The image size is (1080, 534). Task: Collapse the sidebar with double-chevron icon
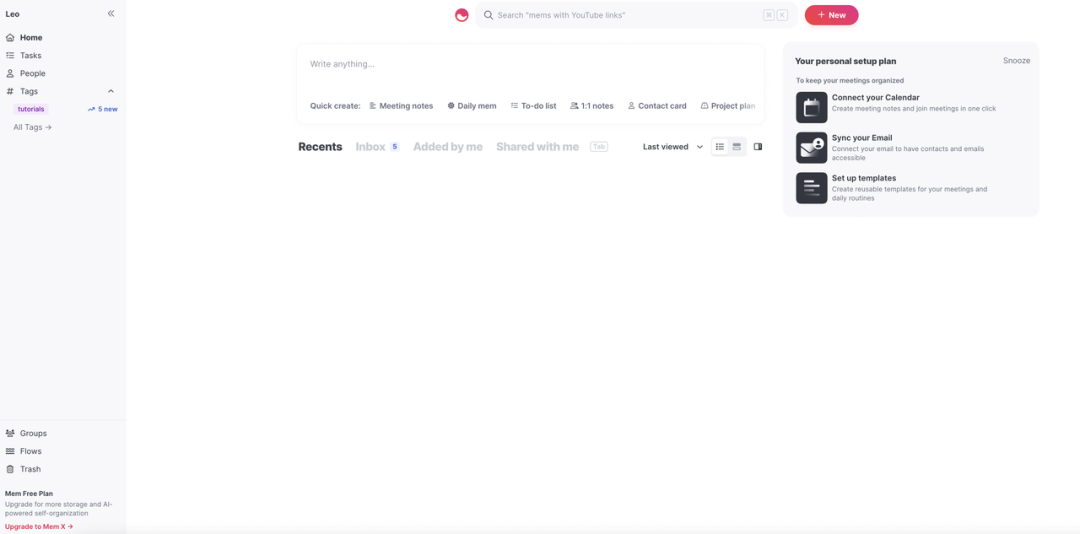click(111, 14)
